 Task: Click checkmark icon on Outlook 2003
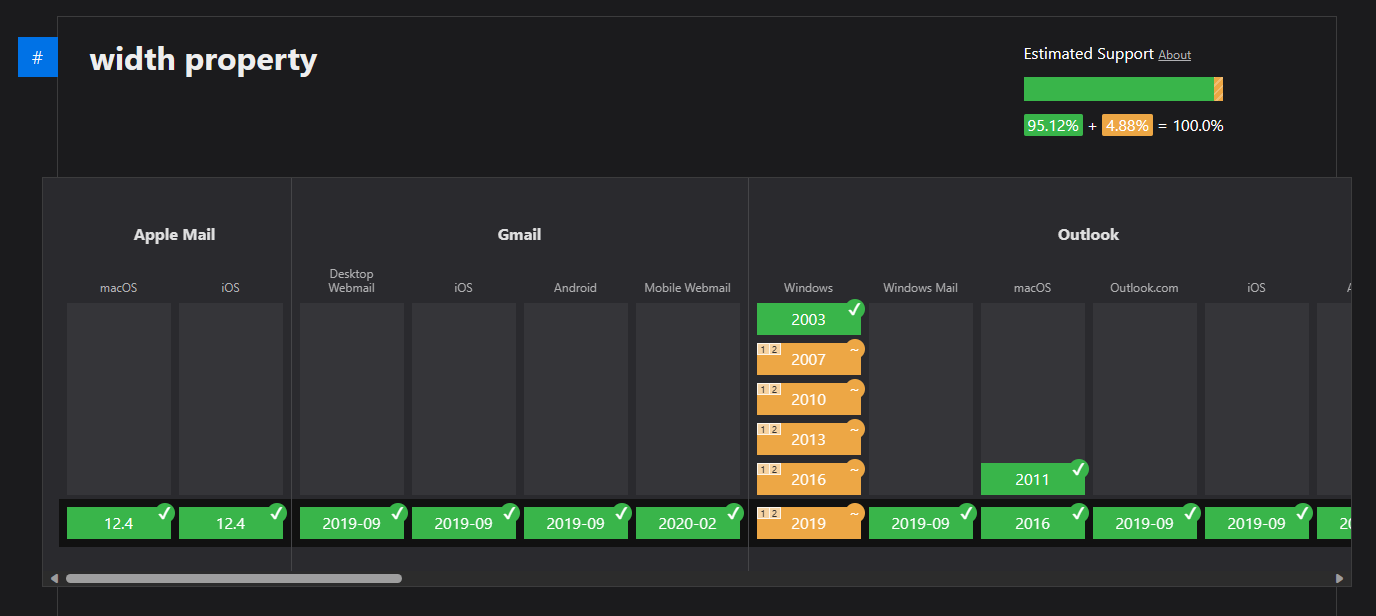[855, 309]
